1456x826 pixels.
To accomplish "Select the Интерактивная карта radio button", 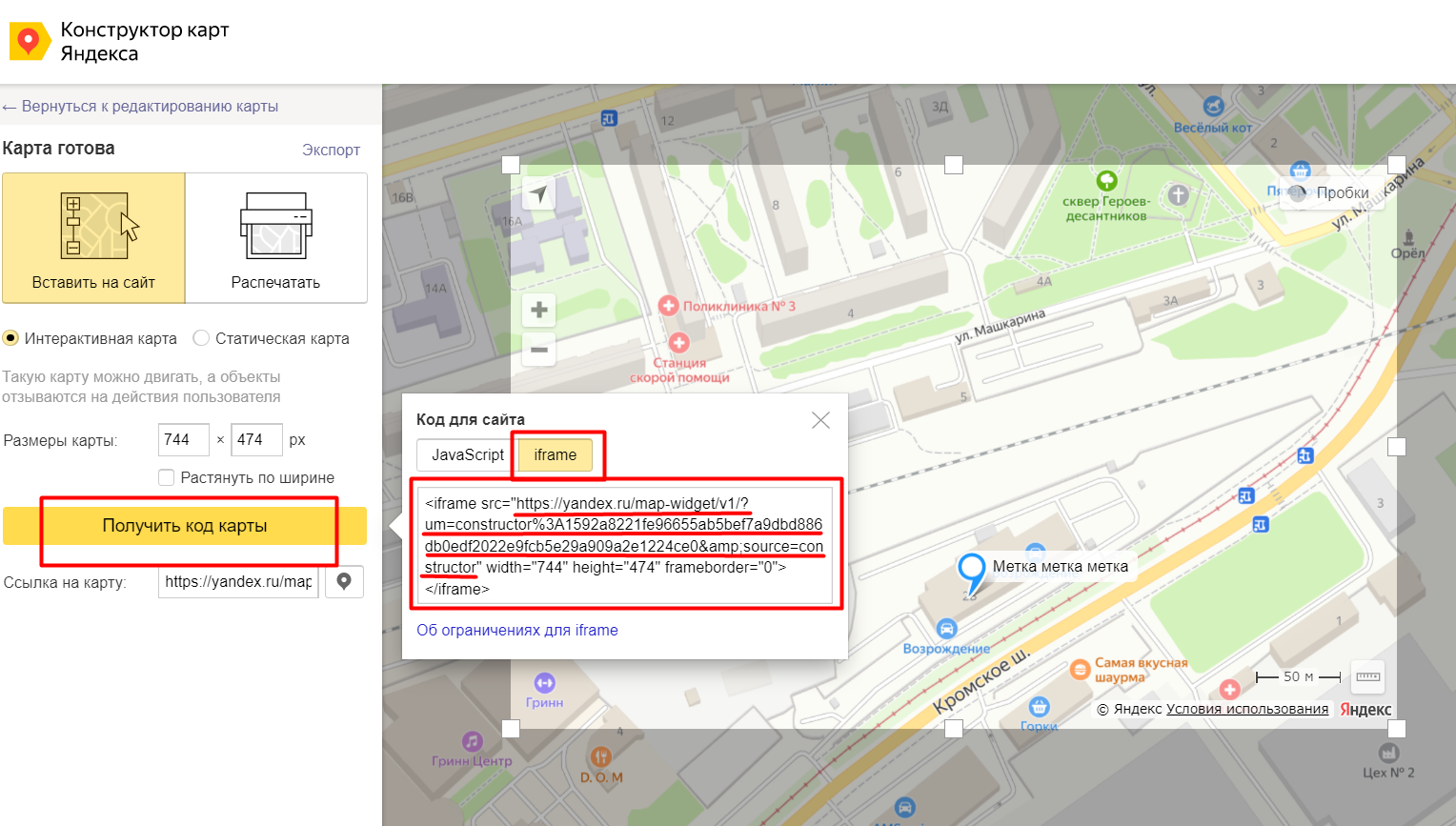I will pyautogui.click(x=10, y=338).
